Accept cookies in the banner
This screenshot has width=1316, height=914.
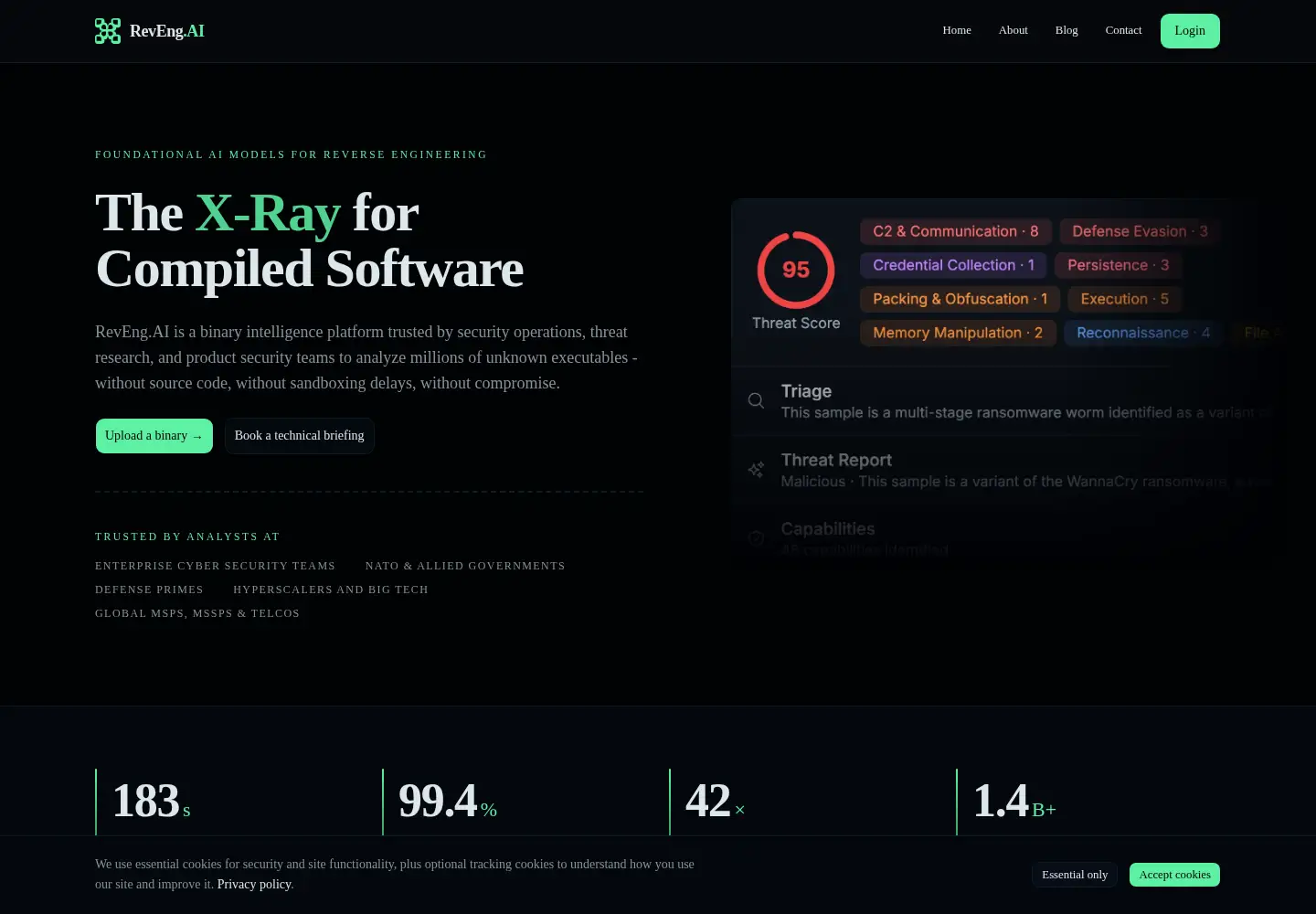[x=1174, y=875]
